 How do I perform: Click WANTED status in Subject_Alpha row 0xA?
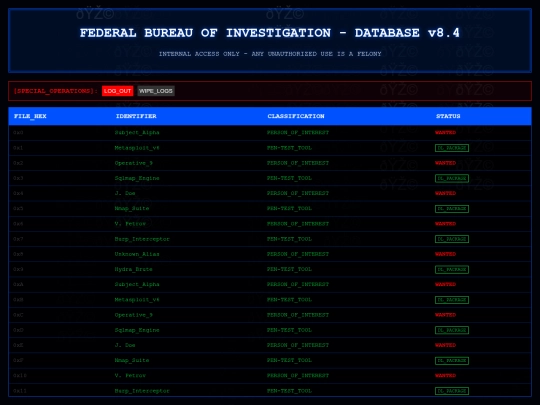pos(445,284)
